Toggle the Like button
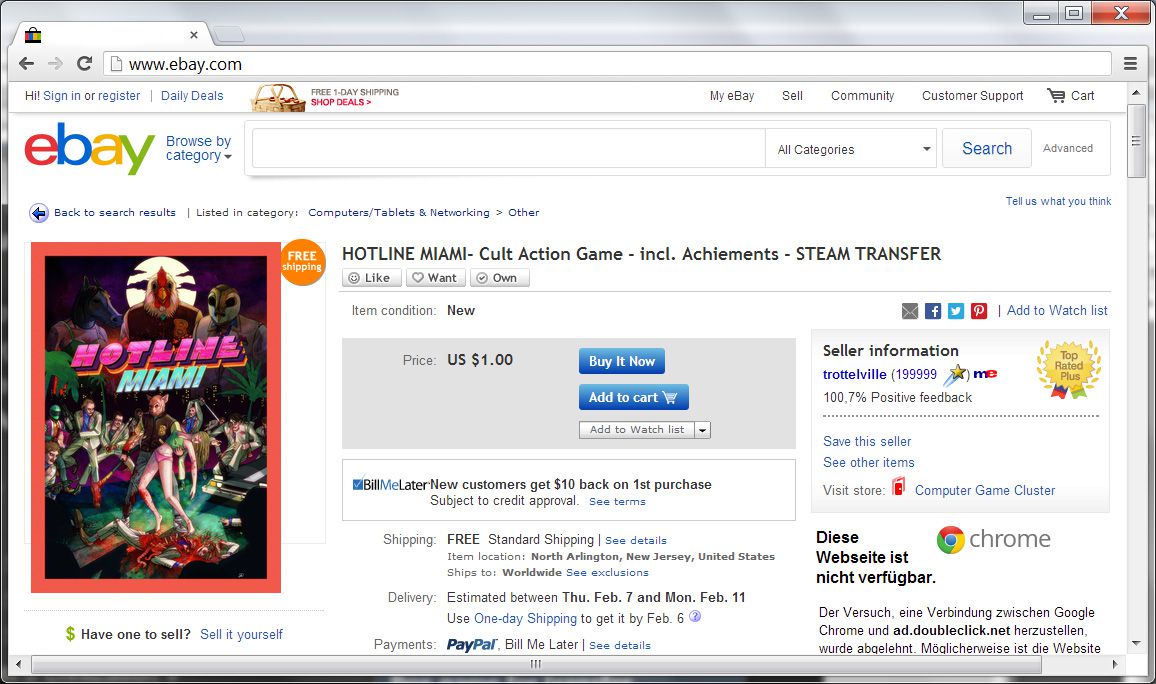 372,278
